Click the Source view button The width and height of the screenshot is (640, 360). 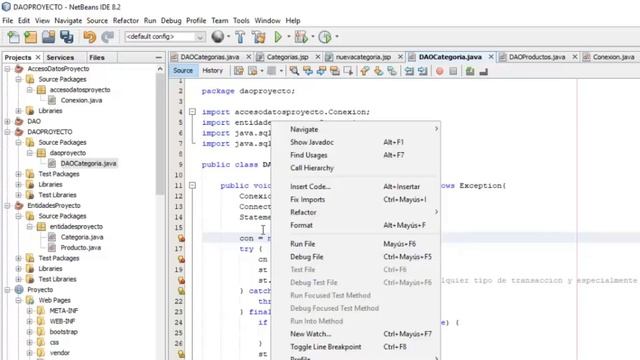(x=182, y=71)
